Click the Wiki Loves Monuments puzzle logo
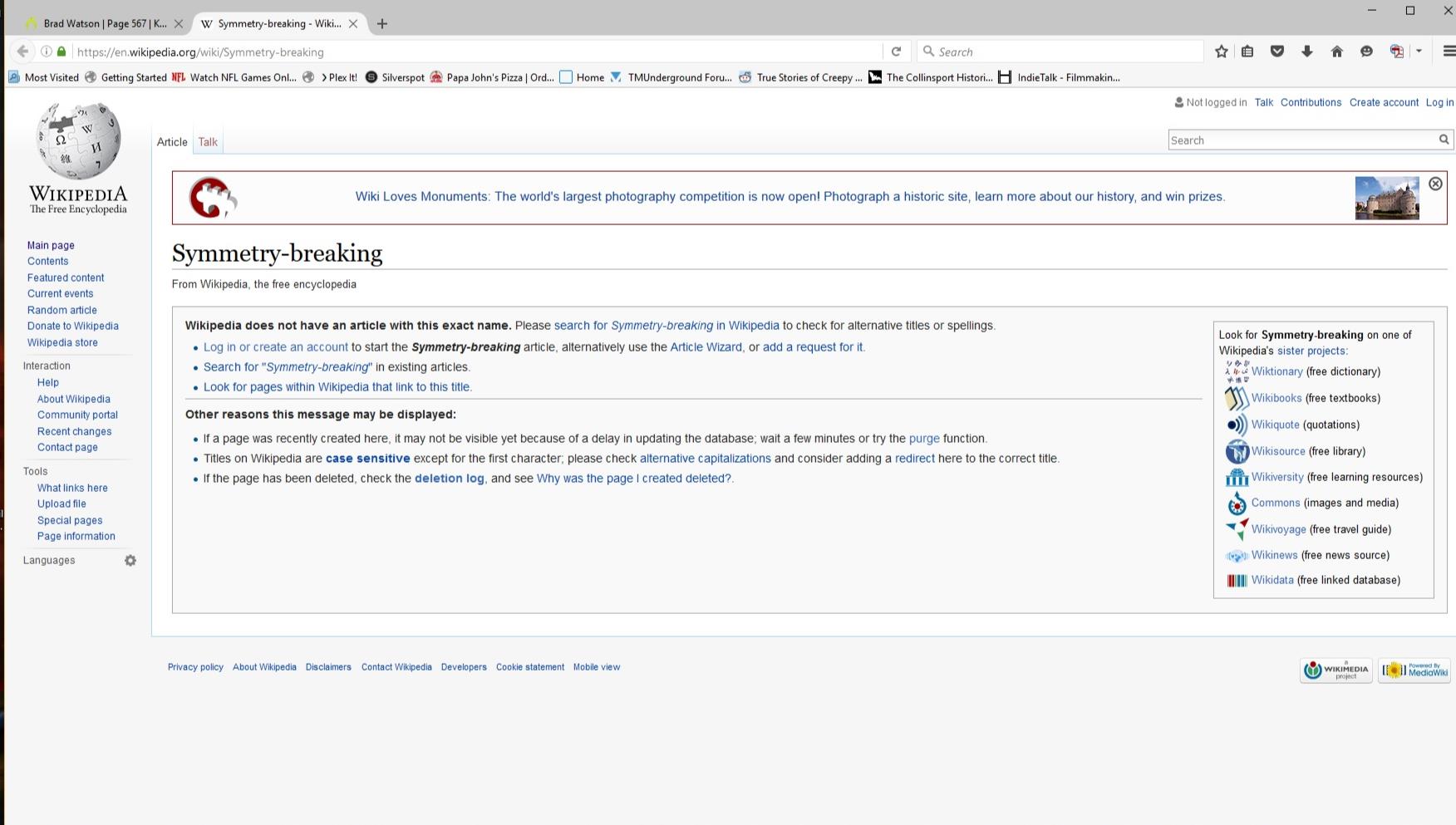This screenshot has width=1456, height=825. (x=213, y=198)
